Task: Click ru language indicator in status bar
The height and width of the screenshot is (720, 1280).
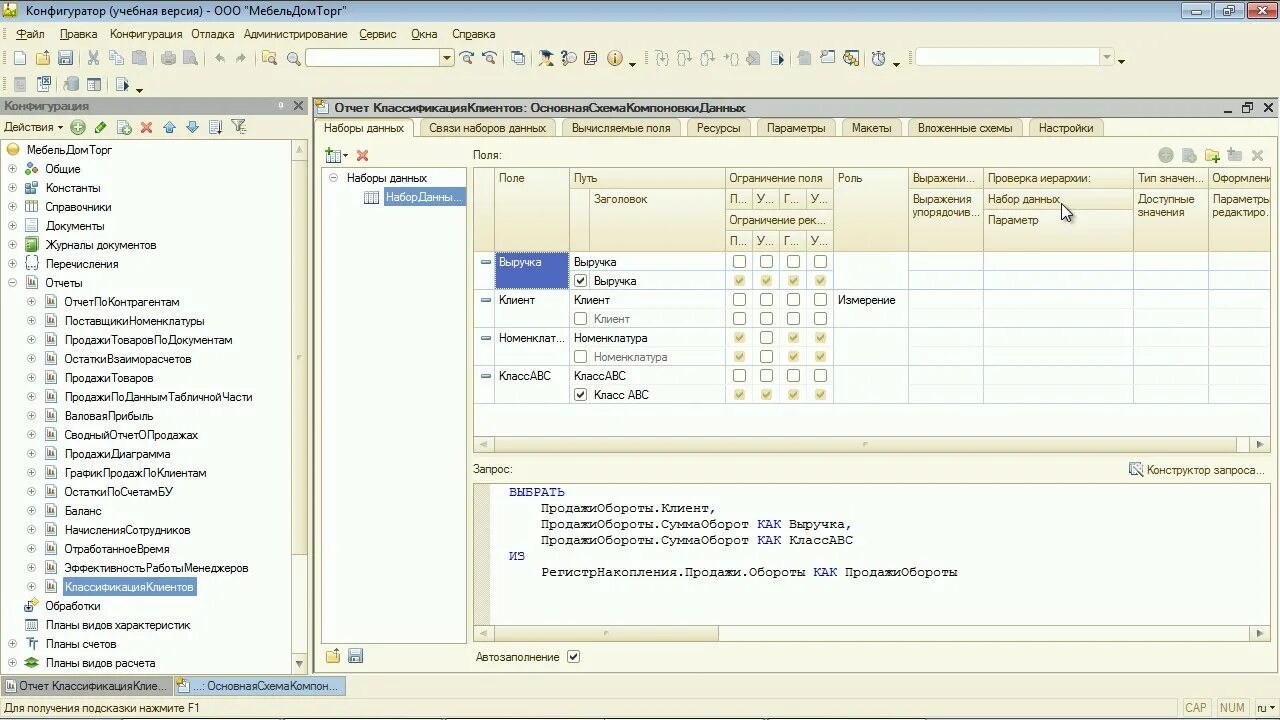Action: tap(1264, 708)
